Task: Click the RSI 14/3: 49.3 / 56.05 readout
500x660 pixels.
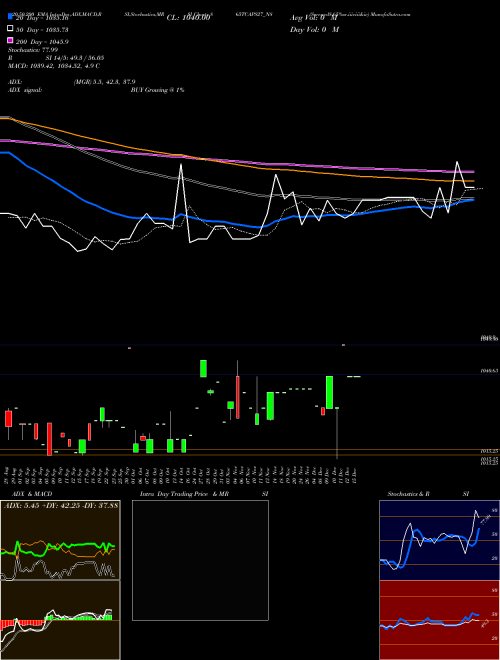Action: click(56, 58)
